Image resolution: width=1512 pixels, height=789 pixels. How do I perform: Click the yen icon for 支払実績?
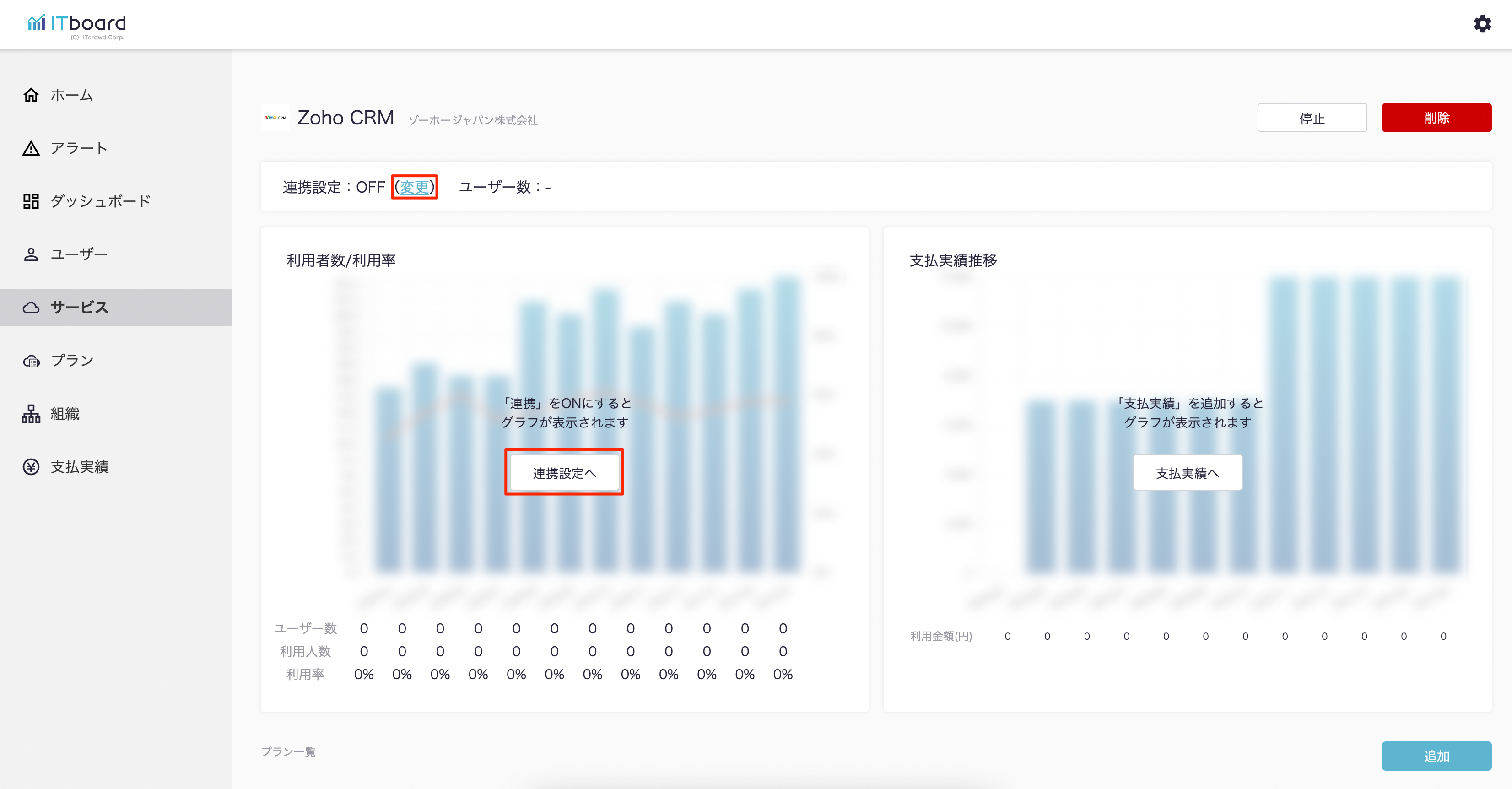(31, 467)
